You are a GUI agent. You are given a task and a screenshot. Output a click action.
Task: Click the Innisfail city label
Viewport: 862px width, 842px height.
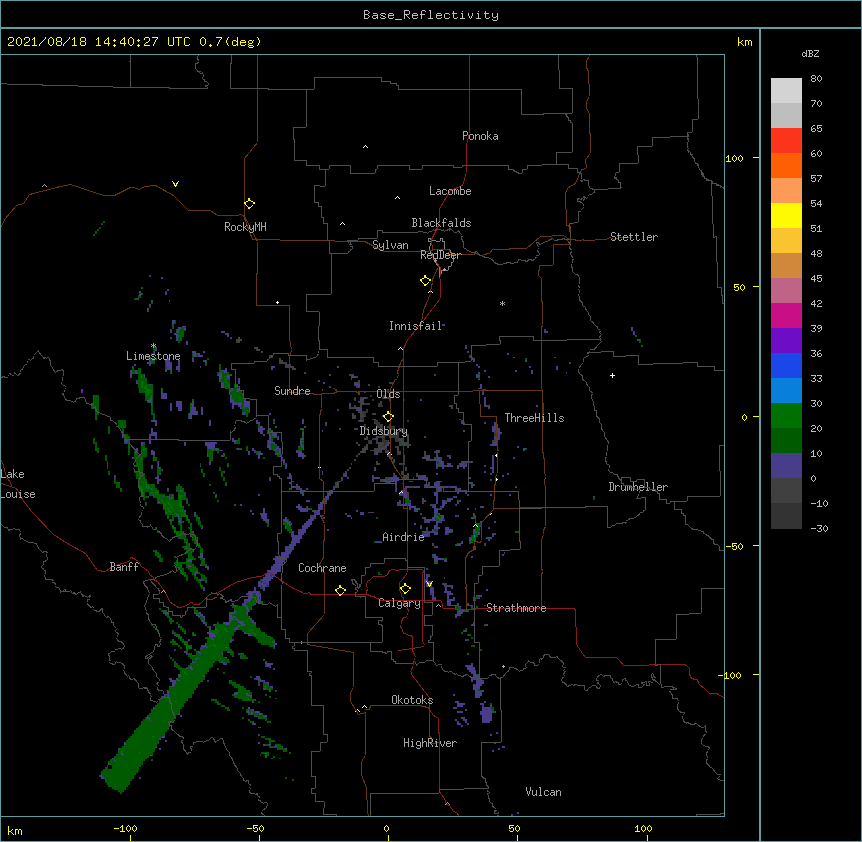(x=415, y=326)
